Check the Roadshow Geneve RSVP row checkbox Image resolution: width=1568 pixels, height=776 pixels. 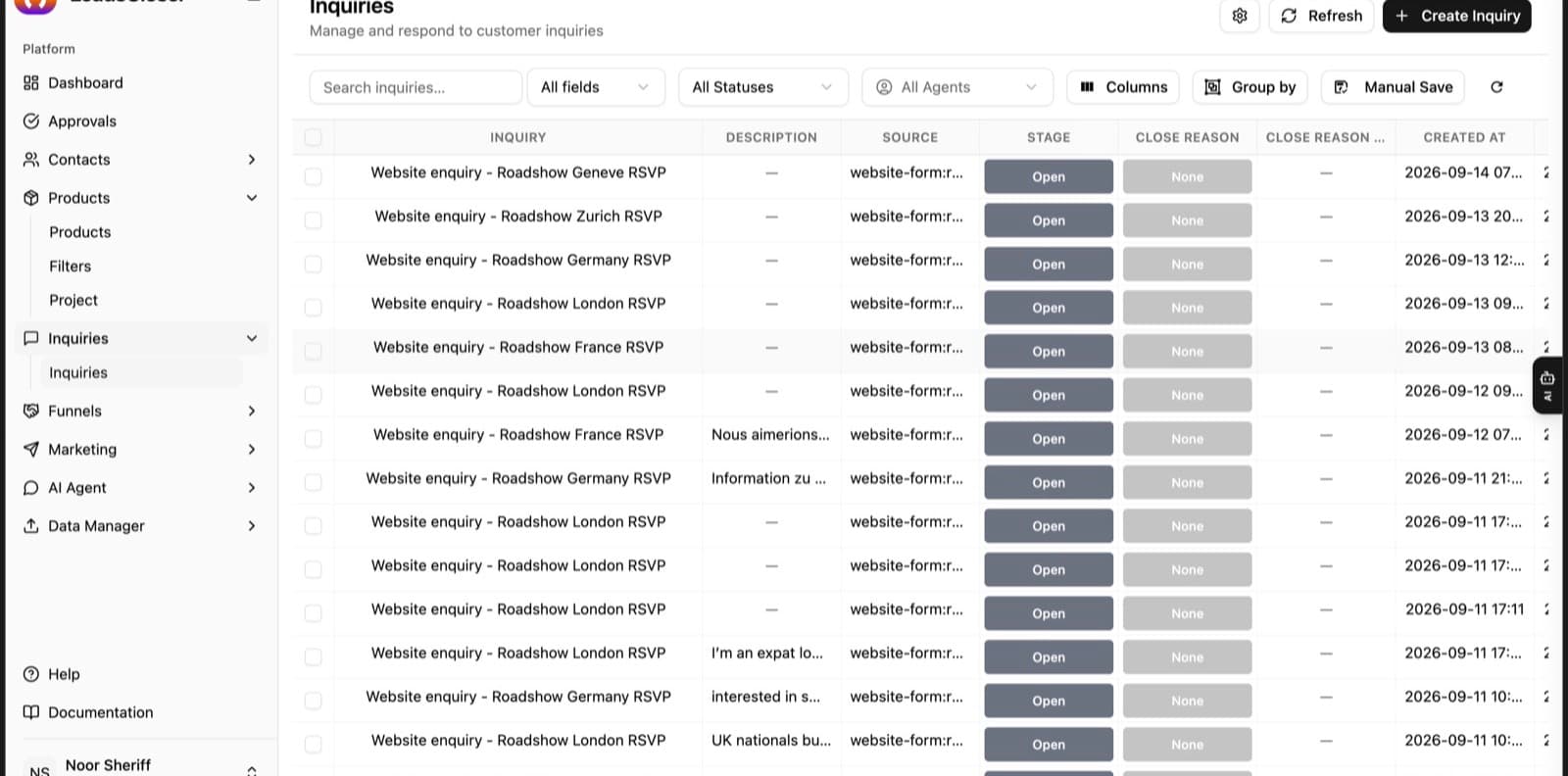(x=313, y=176)
